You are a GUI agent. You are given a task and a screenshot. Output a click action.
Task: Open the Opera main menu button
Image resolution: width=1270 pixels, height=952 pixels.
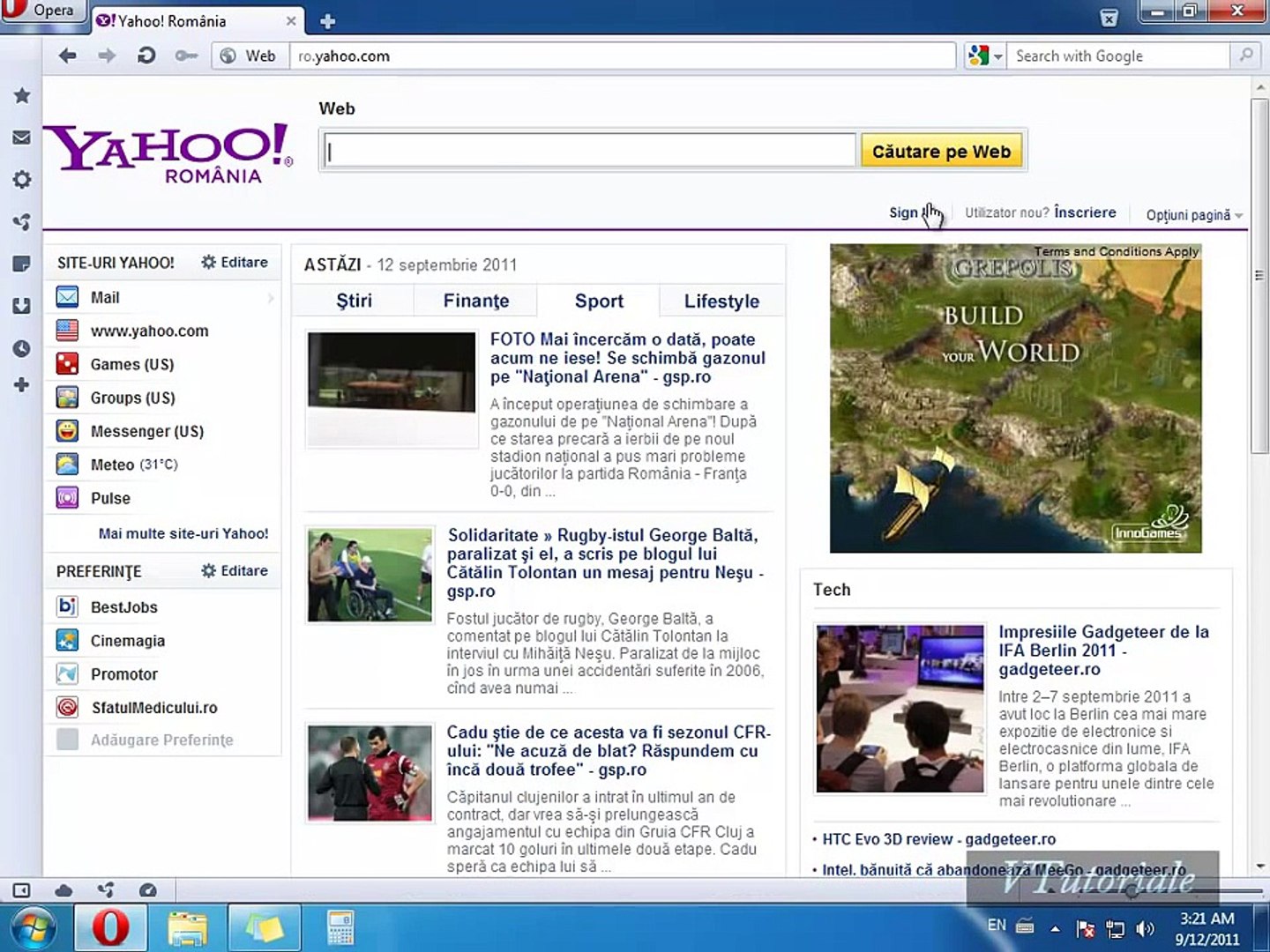click(42, 11)
